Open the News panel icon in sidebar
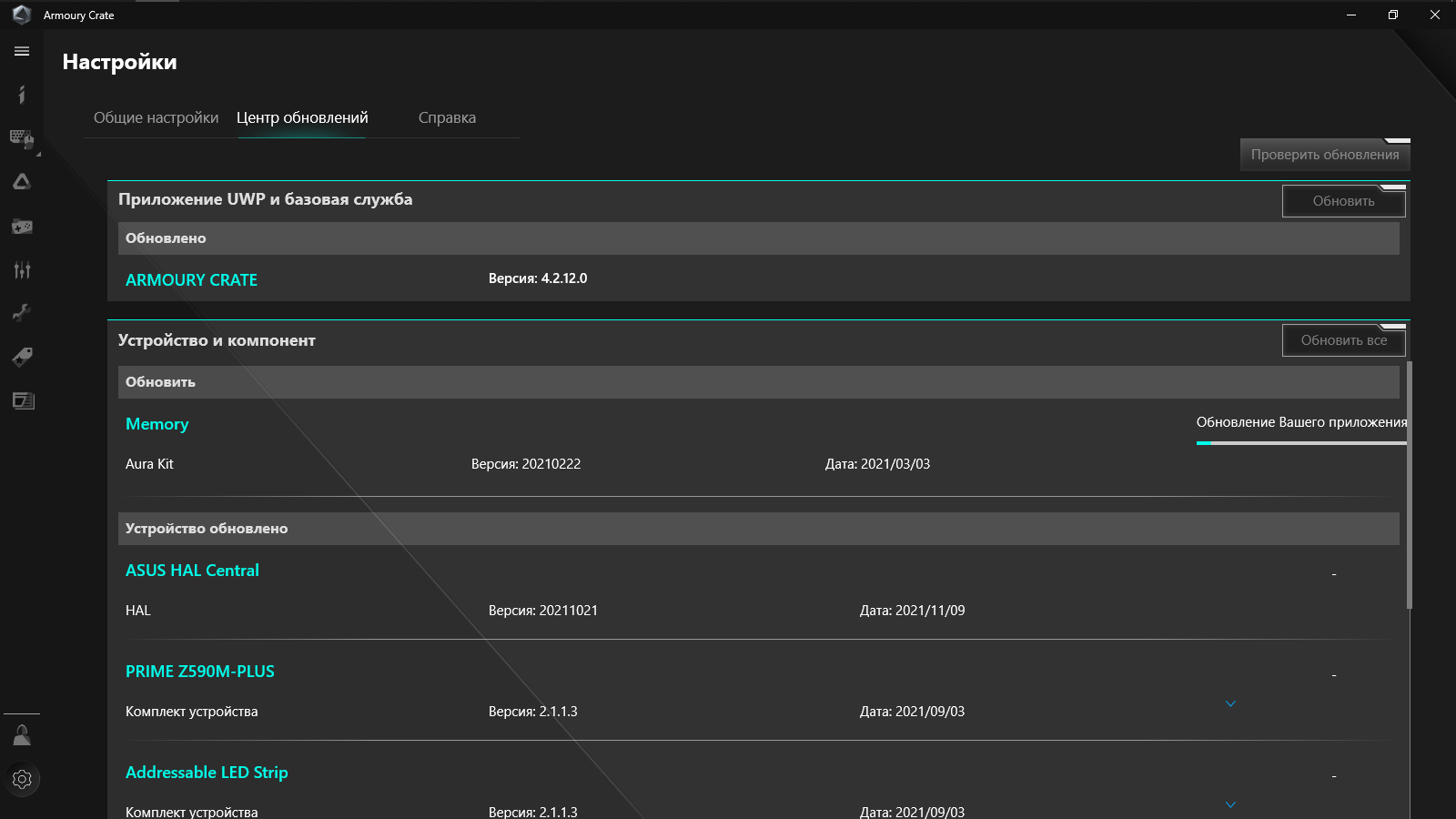The width and height of the screenshot is (1456, 819). pyautogui.click(x=22, y=400)
